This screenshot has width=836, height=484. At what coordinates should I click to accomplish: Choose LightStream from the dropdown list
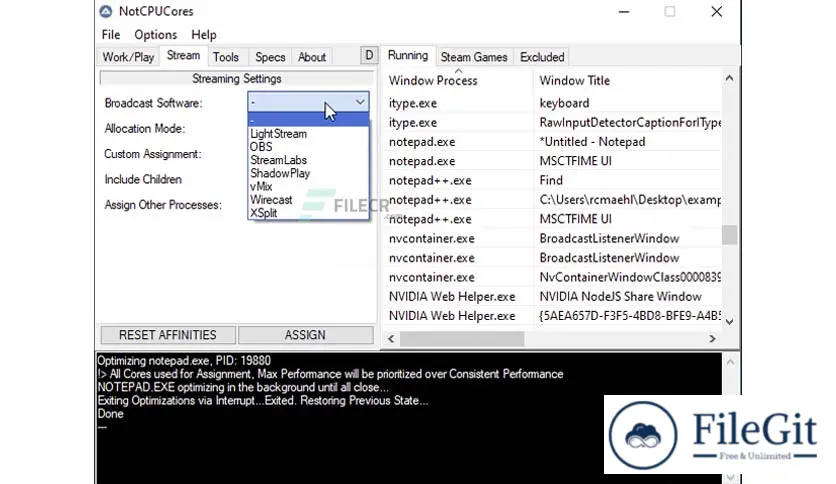point(308,134)
